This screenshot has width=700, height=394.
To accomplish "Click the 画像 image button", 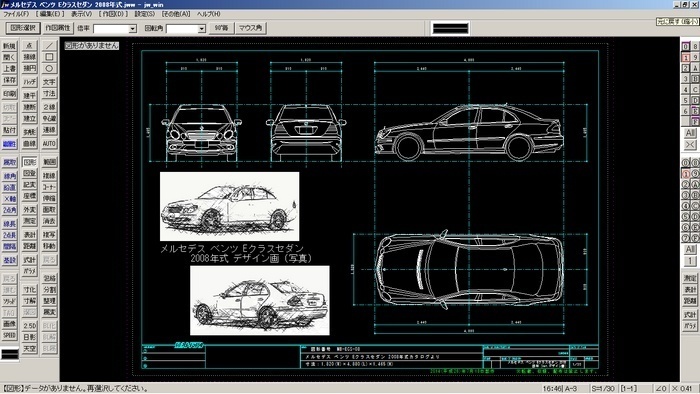I will point(9,323).
